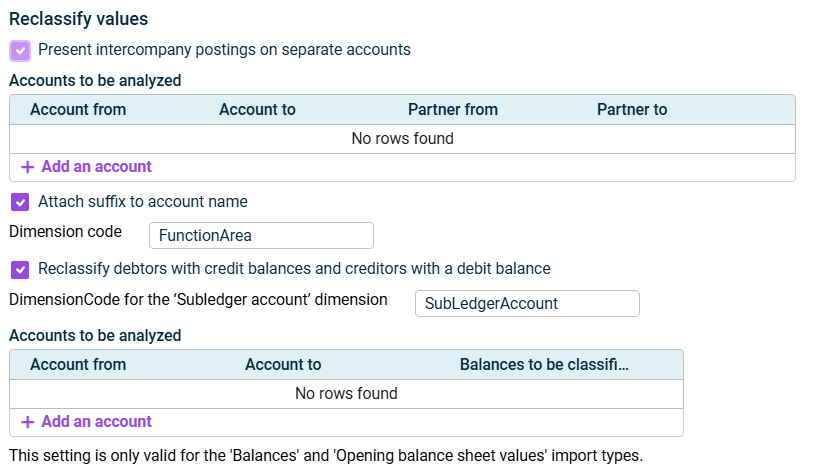Click 'Add an account' text under partner table
The width and height of the screenshot is (818, 469).
pyautogui.click(x=96, y=167)
